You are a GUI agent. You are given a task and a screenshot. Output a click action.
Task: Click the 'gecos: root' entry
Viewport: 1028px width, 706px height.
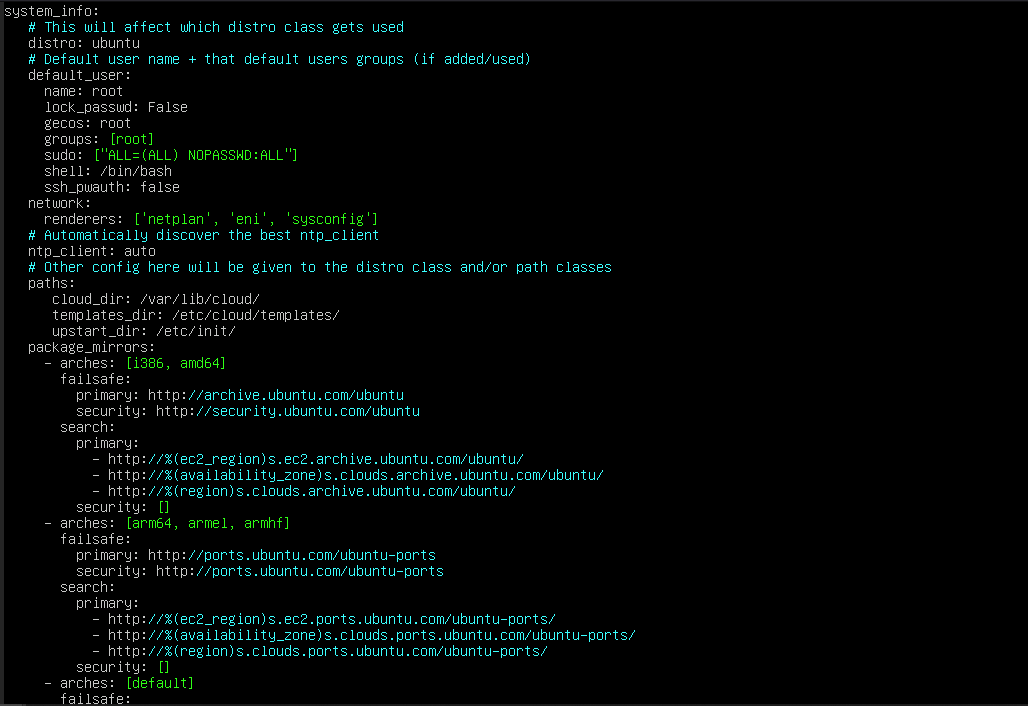tap(87, 123)
